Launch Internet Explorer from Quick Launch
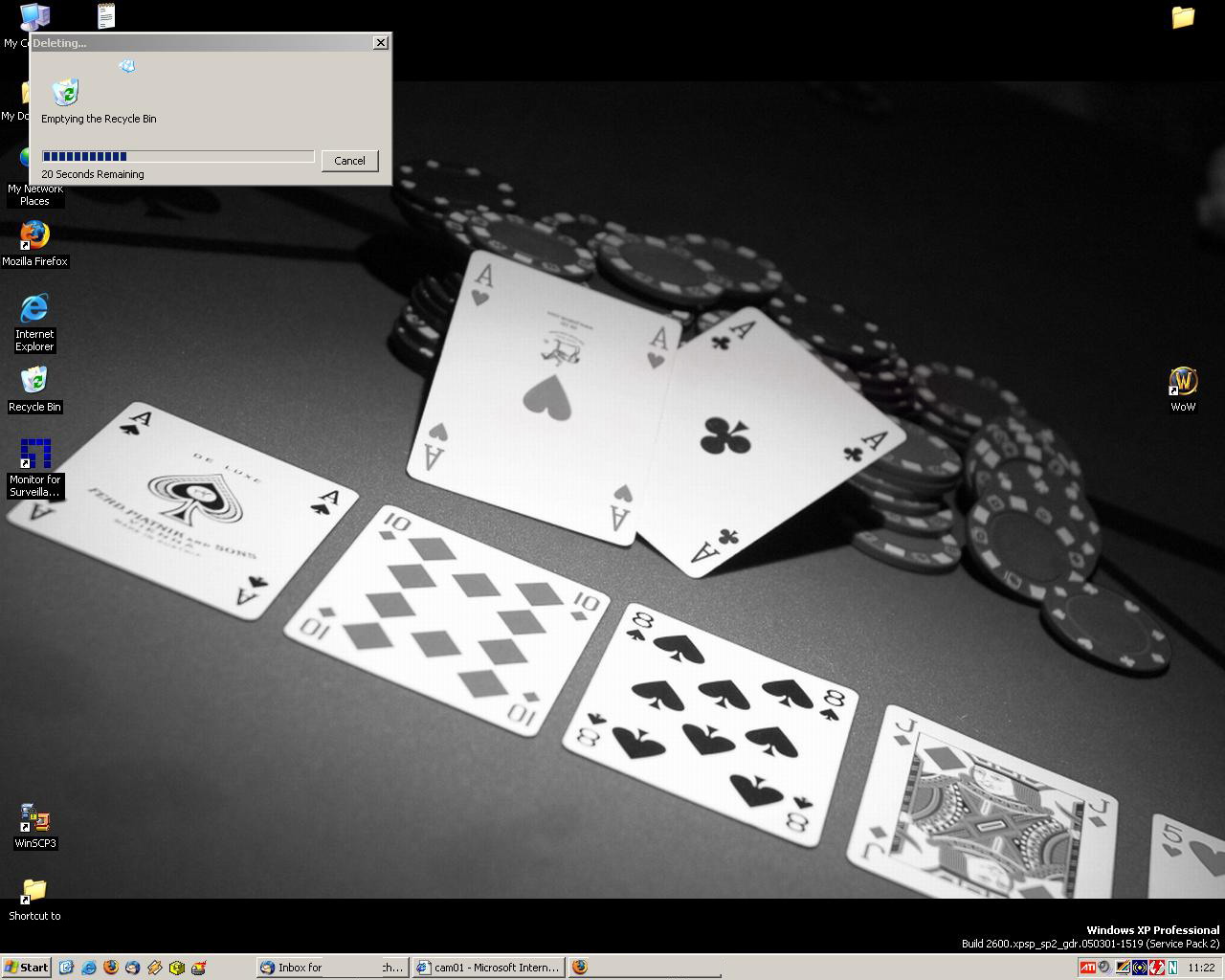1225x980 pixels. pos(88,968)
